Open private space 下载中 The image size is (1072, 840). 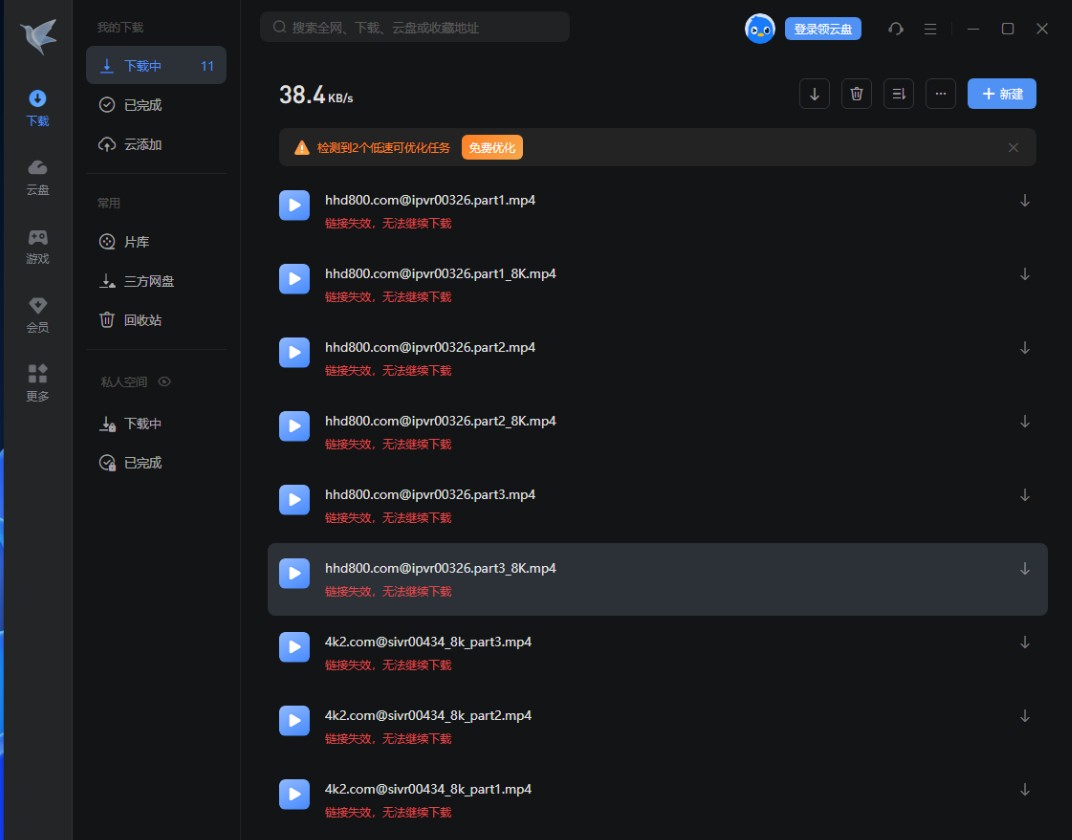coord(156,424)
